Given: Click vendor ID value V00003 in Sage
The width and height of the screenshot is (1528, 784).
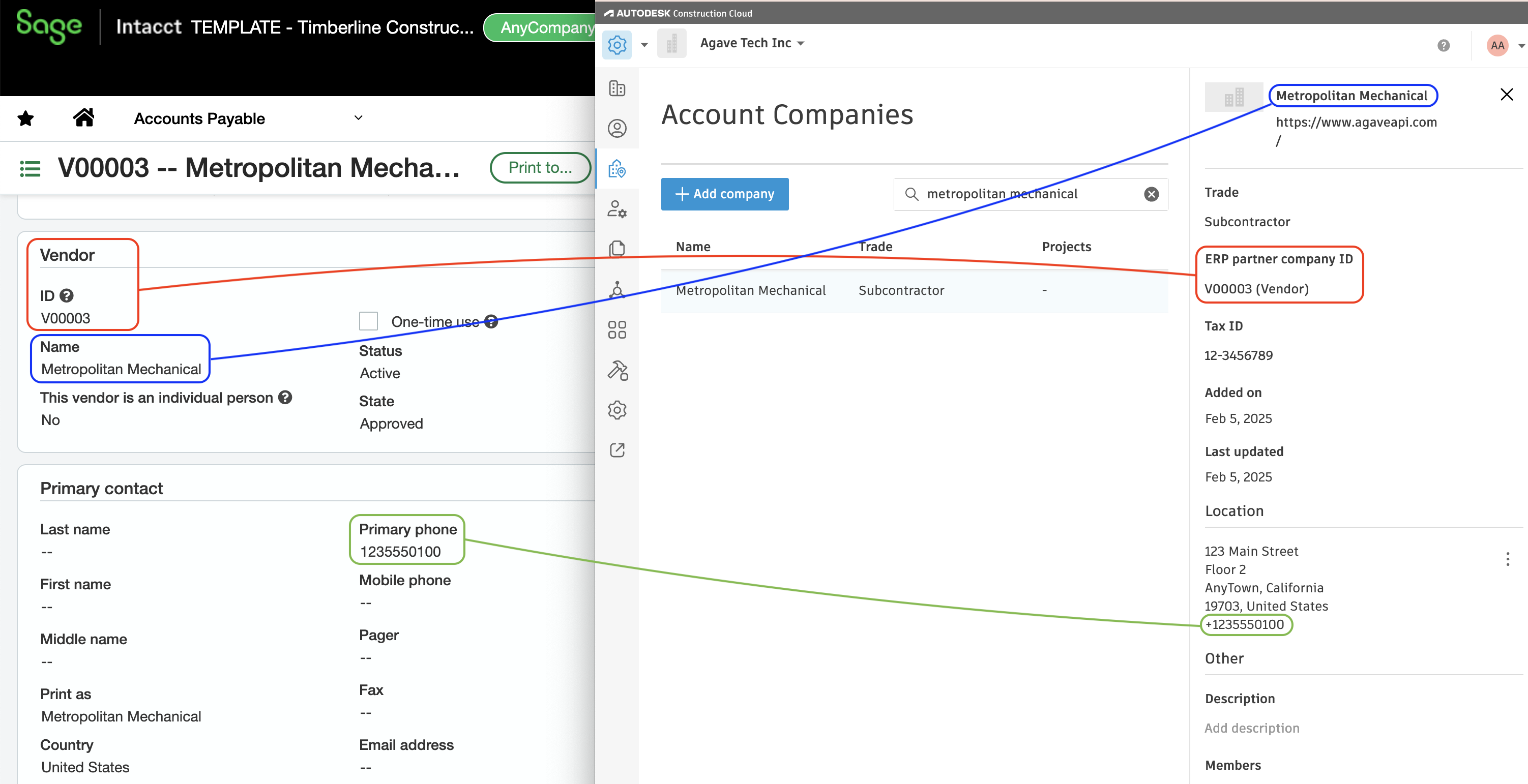Looking at the screenshot, I should pos(65,318).
